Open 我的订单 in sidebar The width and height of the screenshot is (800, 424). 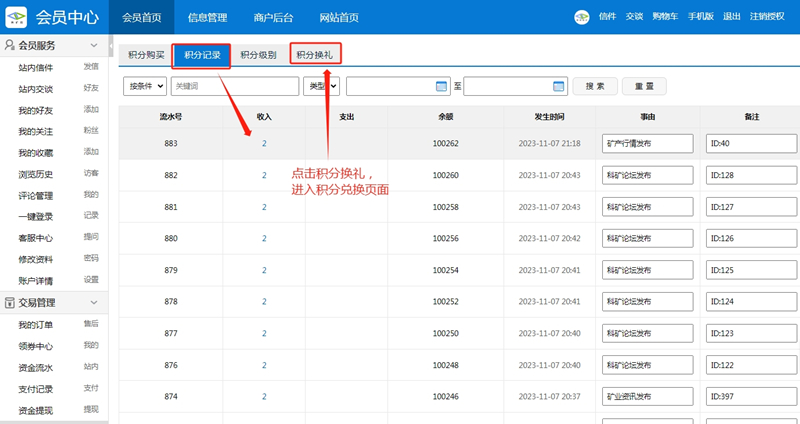[36, 325]
